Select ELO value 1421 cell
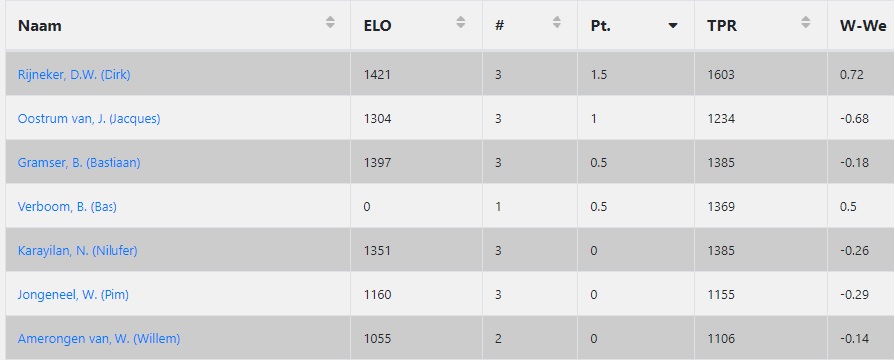This screenshot has height=361, width=895. pyautogui.click(x=416, y=74)
